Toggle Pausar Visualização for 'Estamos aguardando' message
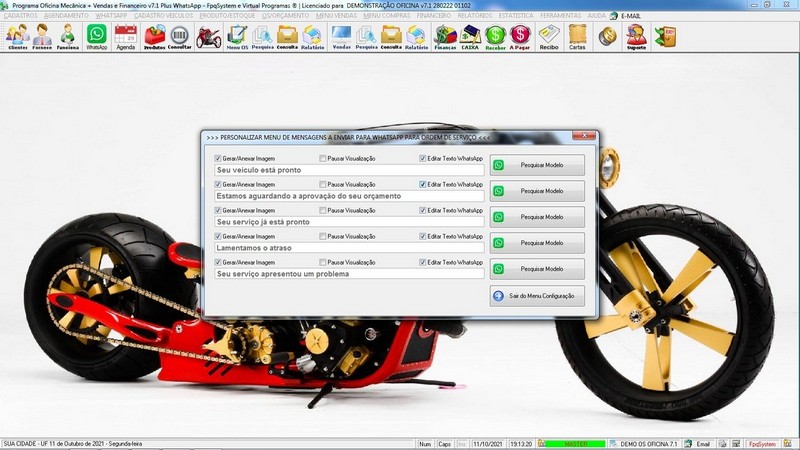Image resolution: width=800 pixels, height=450 pixels. (x=322, y=184)
